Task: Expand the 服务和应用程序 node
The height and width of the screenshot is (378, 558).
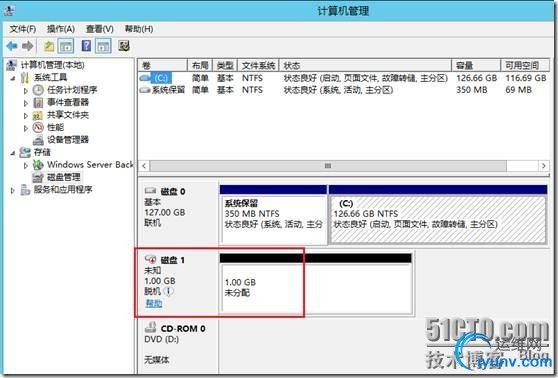Action: pyautogui.click(x=13, y=190)
